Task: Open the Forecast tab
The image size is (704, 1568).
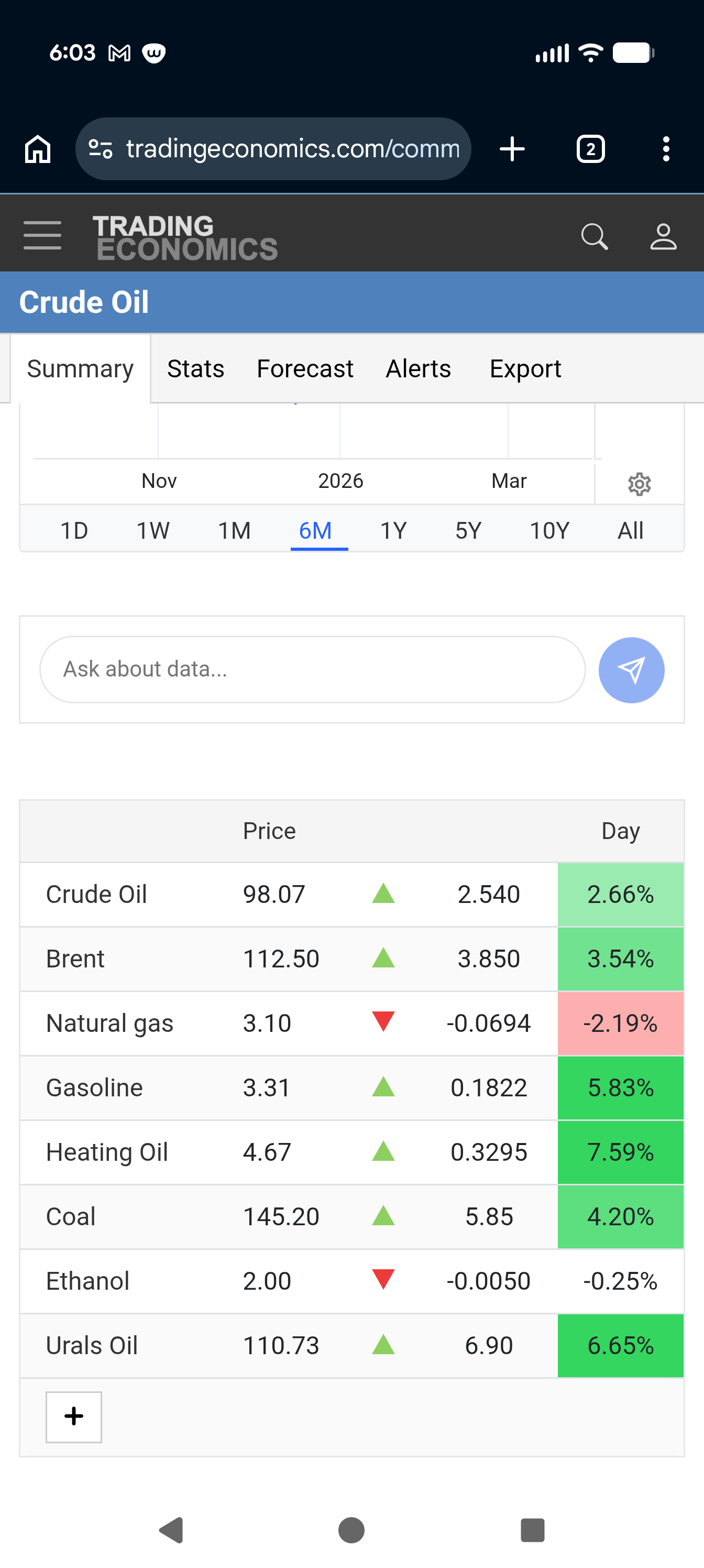Action: tap(305, 369)
